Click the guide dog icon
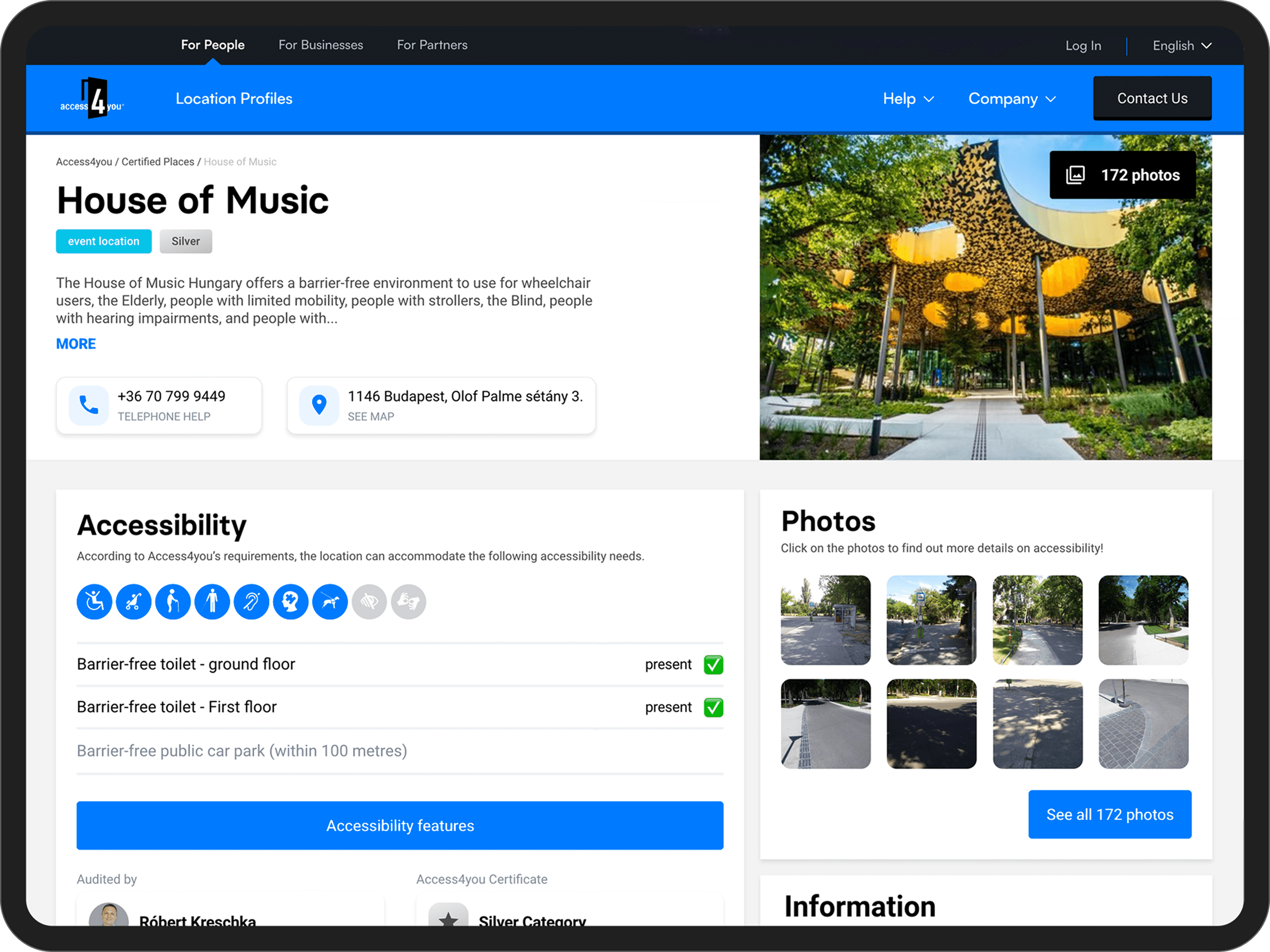 point(330,601)
